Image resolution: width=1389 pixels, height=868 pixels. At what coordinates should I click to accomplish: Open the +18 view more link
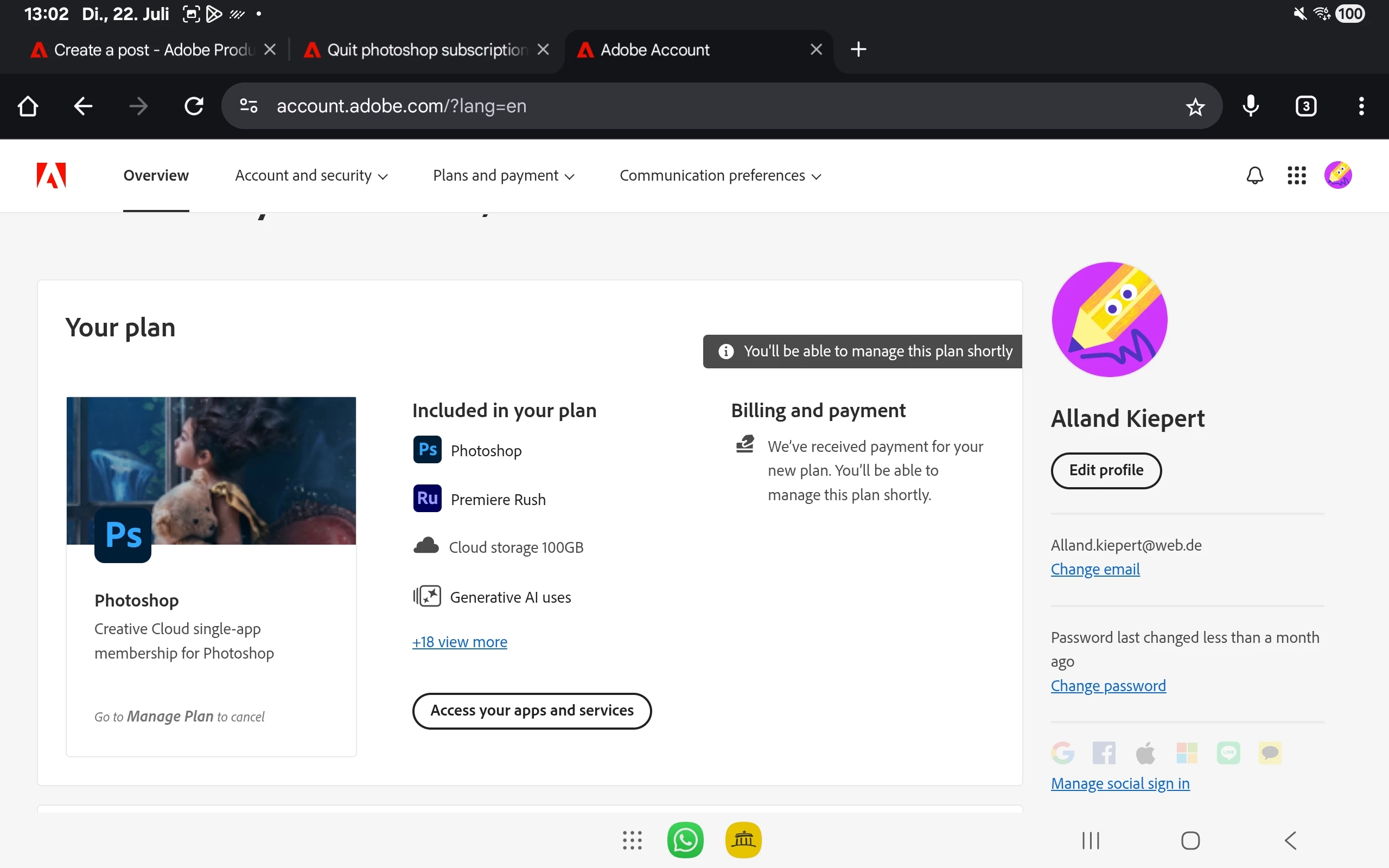(459, 642)
